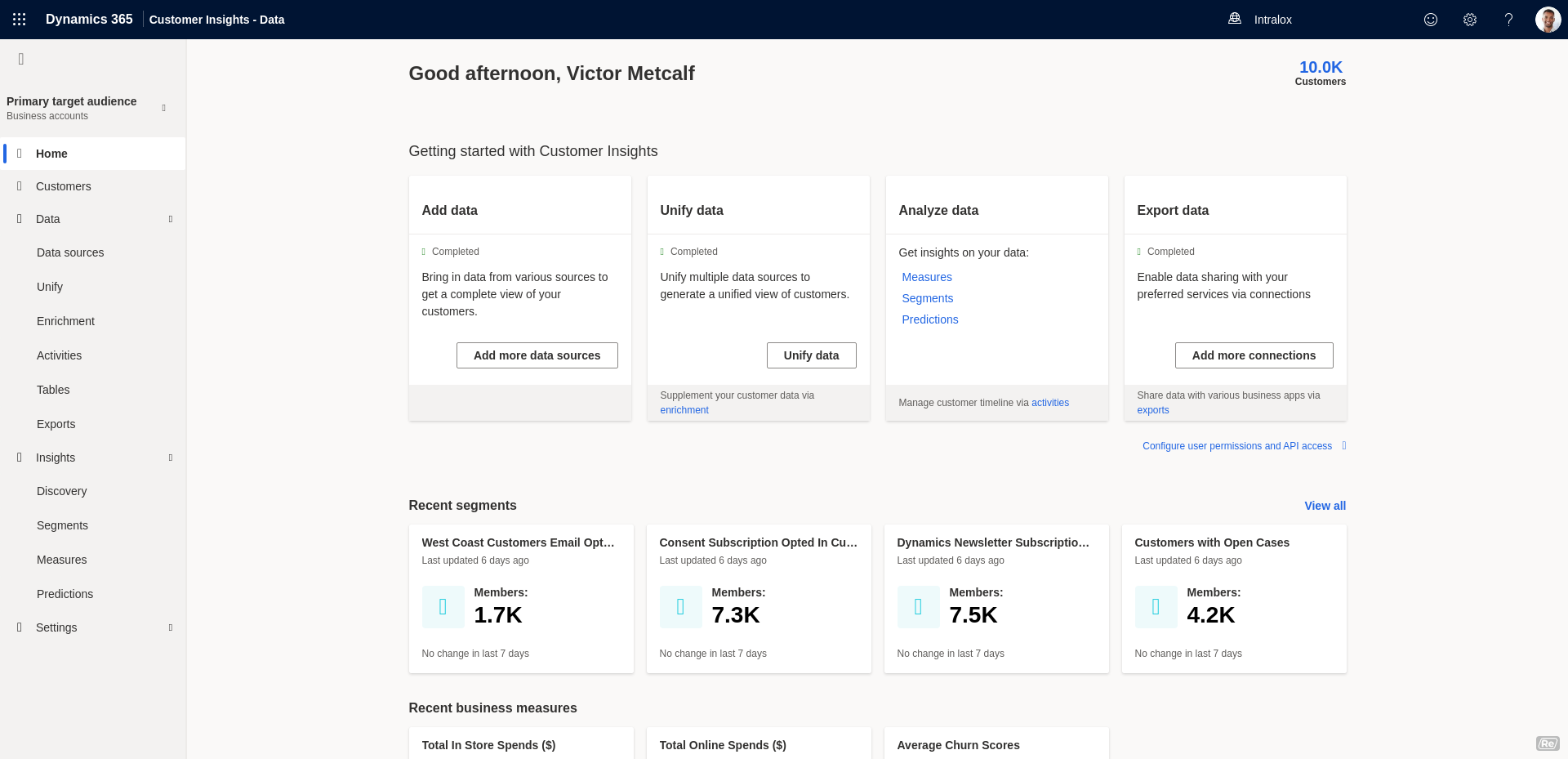1568x759 pixels.
Task: Expand the Primary target audience switcher
Action: (164, 108)
